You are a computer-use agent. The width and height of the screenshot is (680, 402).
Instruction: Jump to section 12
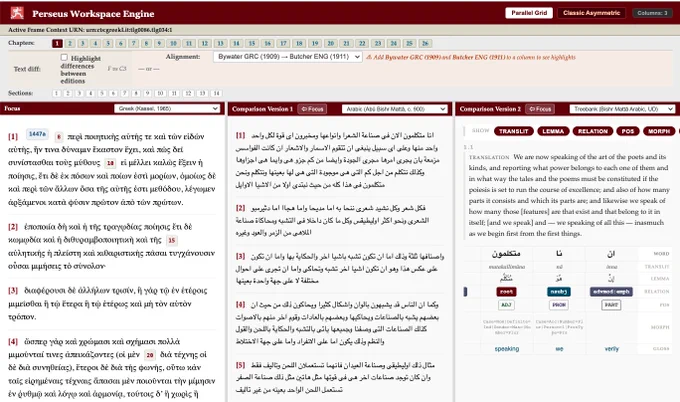pyautogui.click(x=188, y=93)
